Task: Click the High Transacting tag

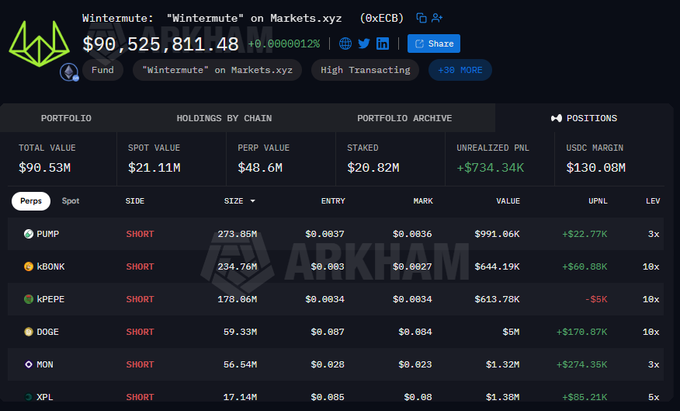Action: tap(365, 70)
